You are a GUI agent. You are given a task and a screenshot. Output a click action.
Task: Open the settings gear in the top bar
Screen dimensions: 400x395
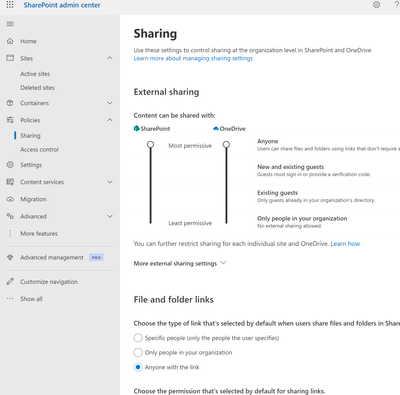tap(376, 5)
